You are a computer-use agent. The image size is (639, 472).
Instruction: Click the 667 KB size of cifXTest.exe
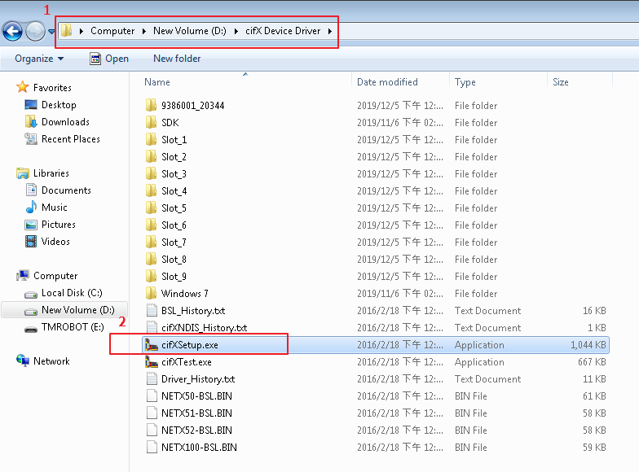pyautogui.click(x=592, y=362)
